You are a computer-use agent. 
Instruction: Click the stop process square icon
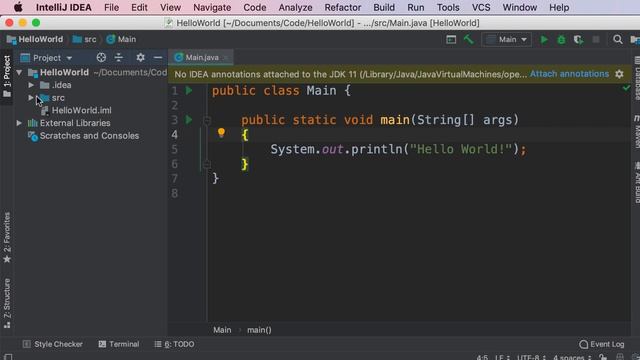596,40
